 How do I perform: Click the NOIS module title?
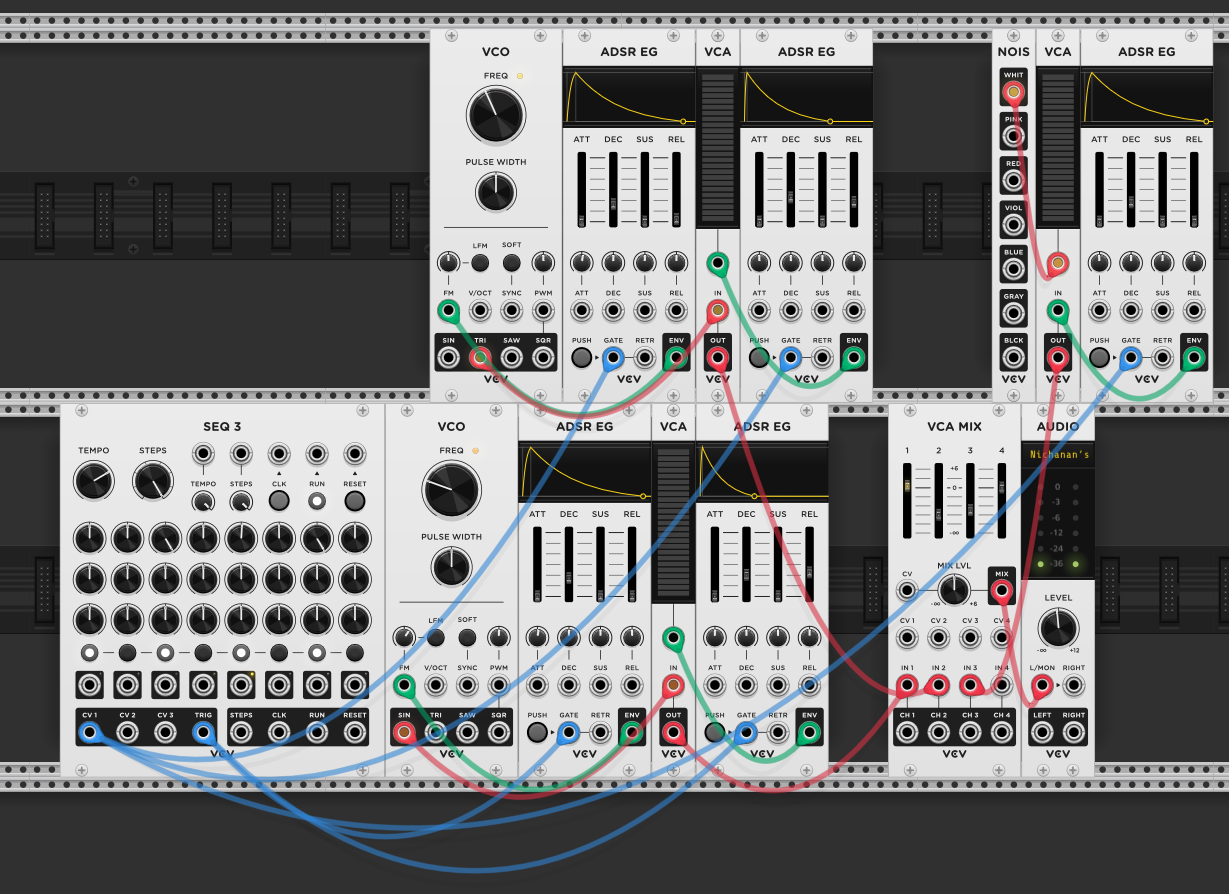pyautogui.click(x=1014, y=51)
